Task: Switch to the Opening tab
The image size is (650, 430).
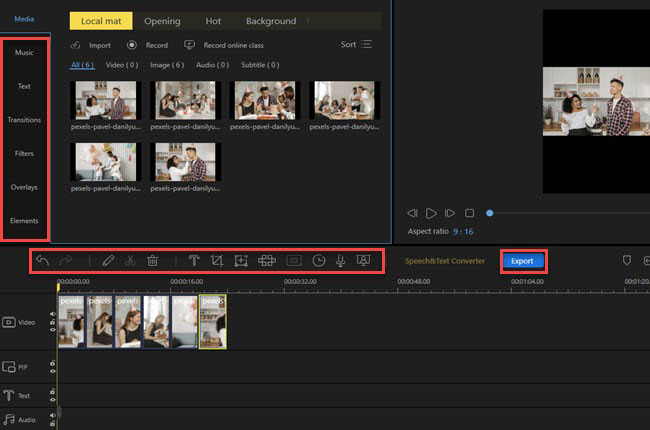Action: (x=162, y=20)
